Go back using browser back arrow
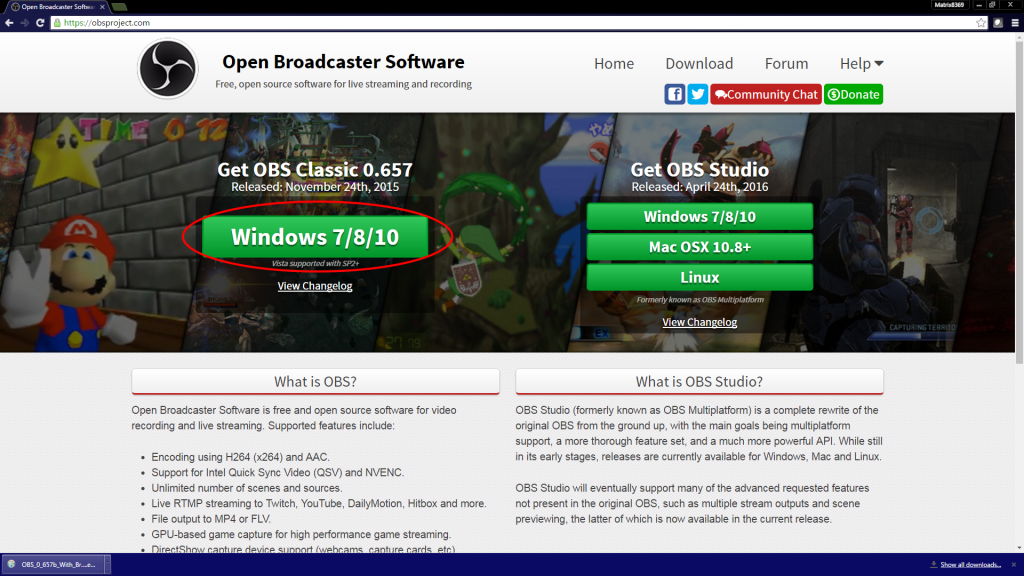Image resolution: width=1024 pixels, height=576 pixels. pos(9,22)
